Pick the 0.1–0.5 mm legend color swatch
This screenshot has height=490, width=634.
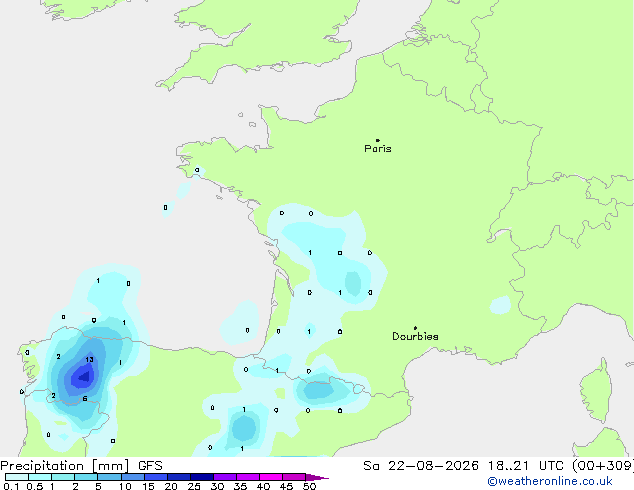(x=17, y=477)
